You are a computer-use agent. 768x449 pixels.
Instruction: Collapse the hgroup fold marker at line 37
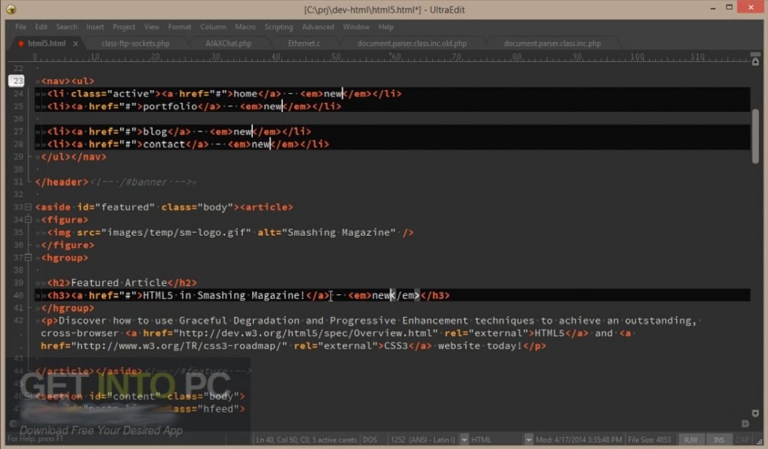(x=28, y=258)
